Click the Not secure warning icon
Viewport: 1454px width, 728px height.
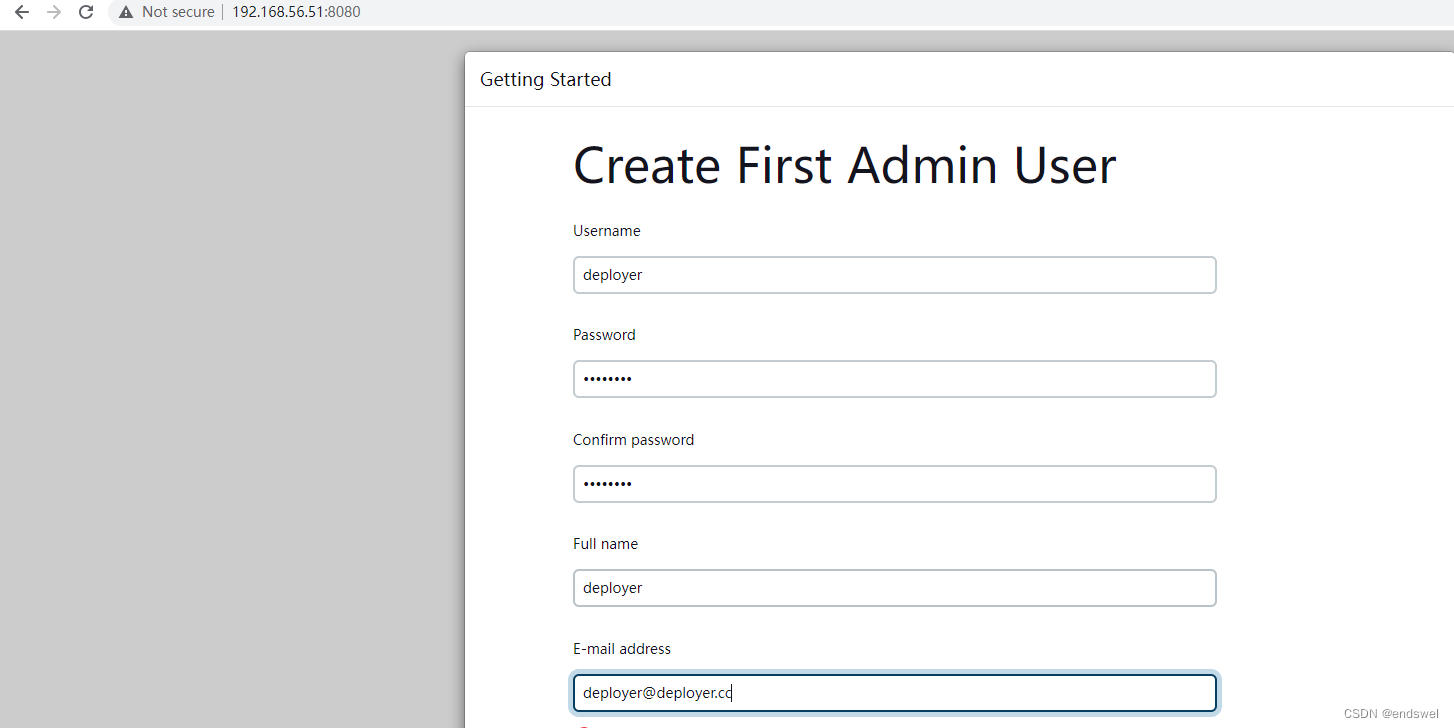126,12
